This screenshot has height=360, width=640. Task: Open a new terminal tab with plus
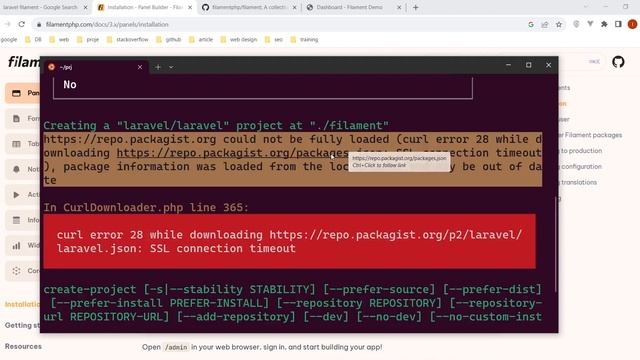pyautogui.click(x=158, y=67)
